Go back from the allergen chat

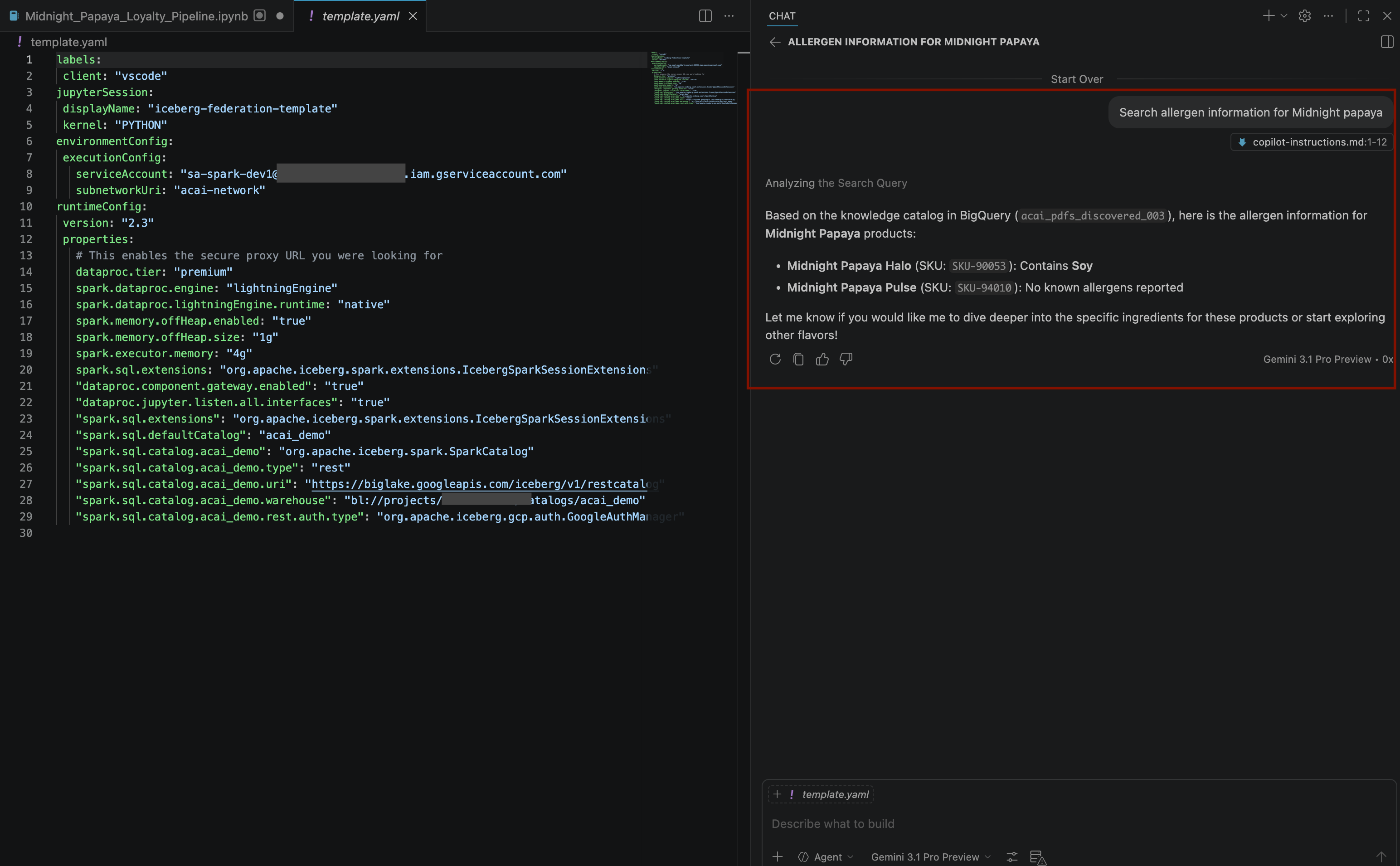point(775,42)
